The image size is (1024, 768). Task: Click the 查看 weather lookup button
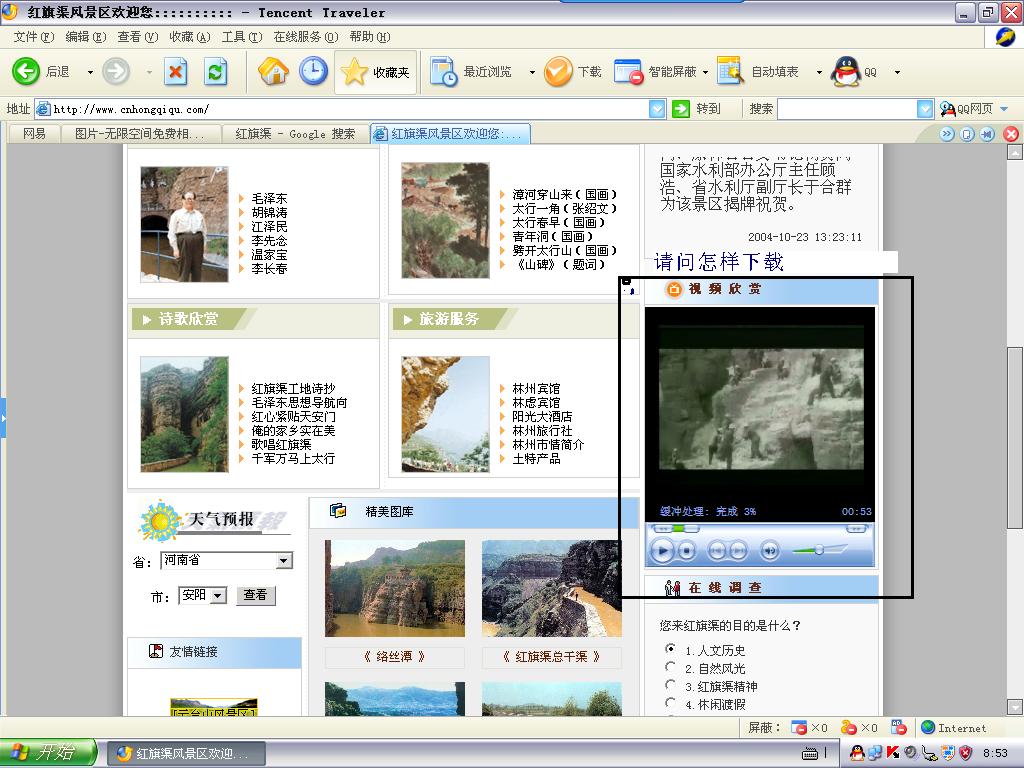[x=255, y=595]
